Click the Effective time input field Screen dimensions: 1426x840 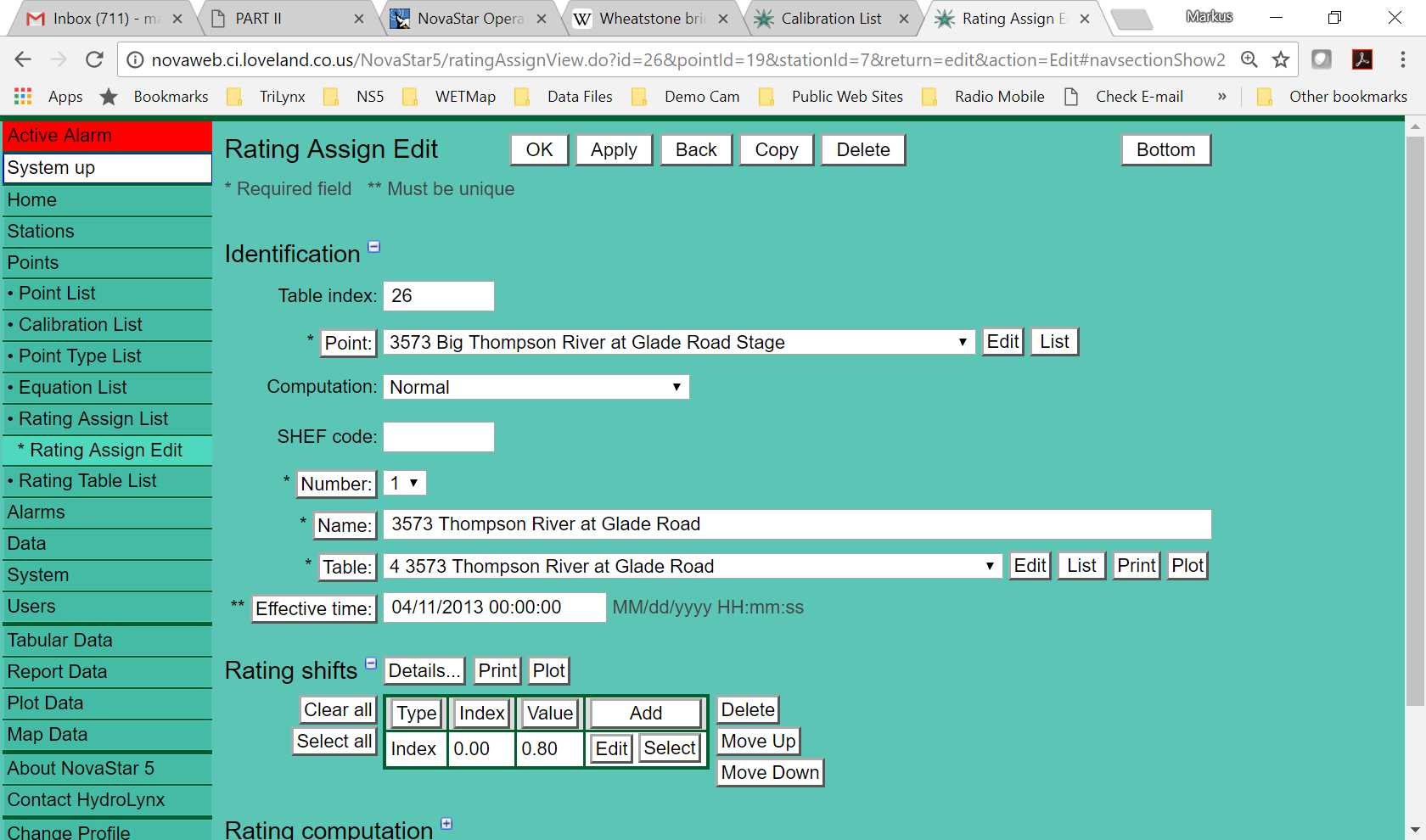coord(494,608)
